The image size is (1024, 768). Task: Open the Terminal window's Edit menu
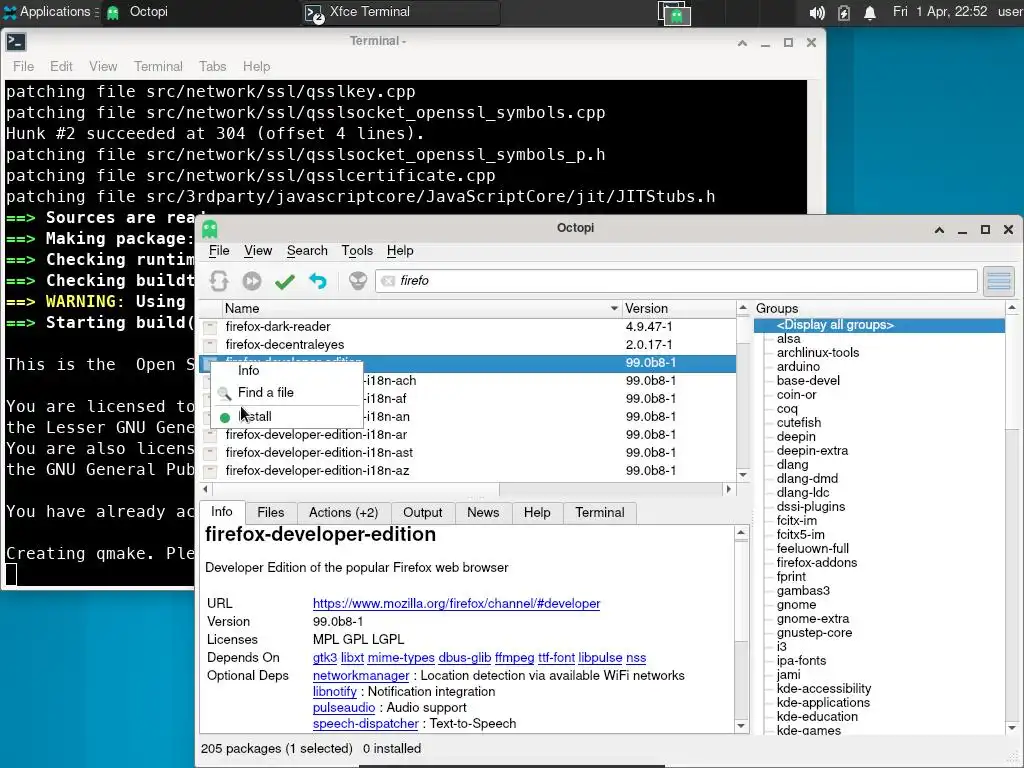point(61,67)
